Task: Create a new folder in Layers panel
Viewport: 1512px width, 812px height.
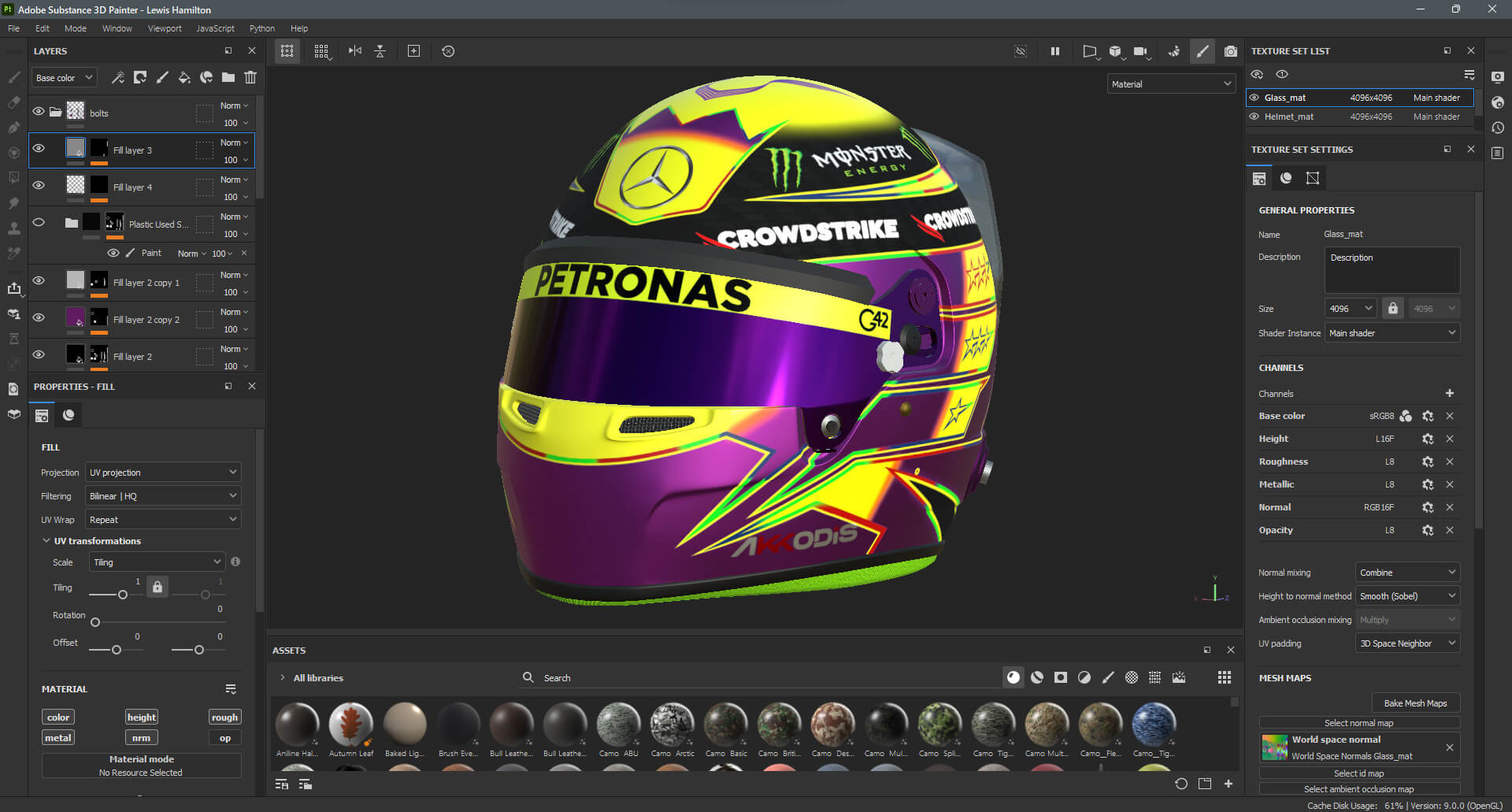Action: (x=228, y=77)
